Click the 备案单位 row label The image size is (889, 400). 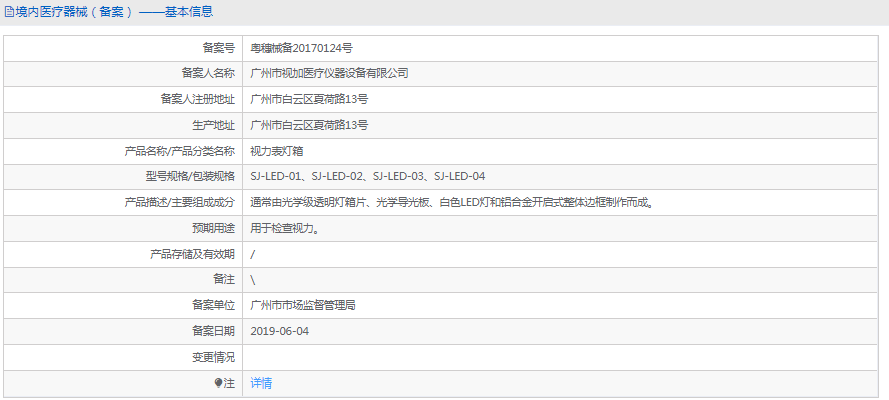pyautogui.click(x=213, y=306)
